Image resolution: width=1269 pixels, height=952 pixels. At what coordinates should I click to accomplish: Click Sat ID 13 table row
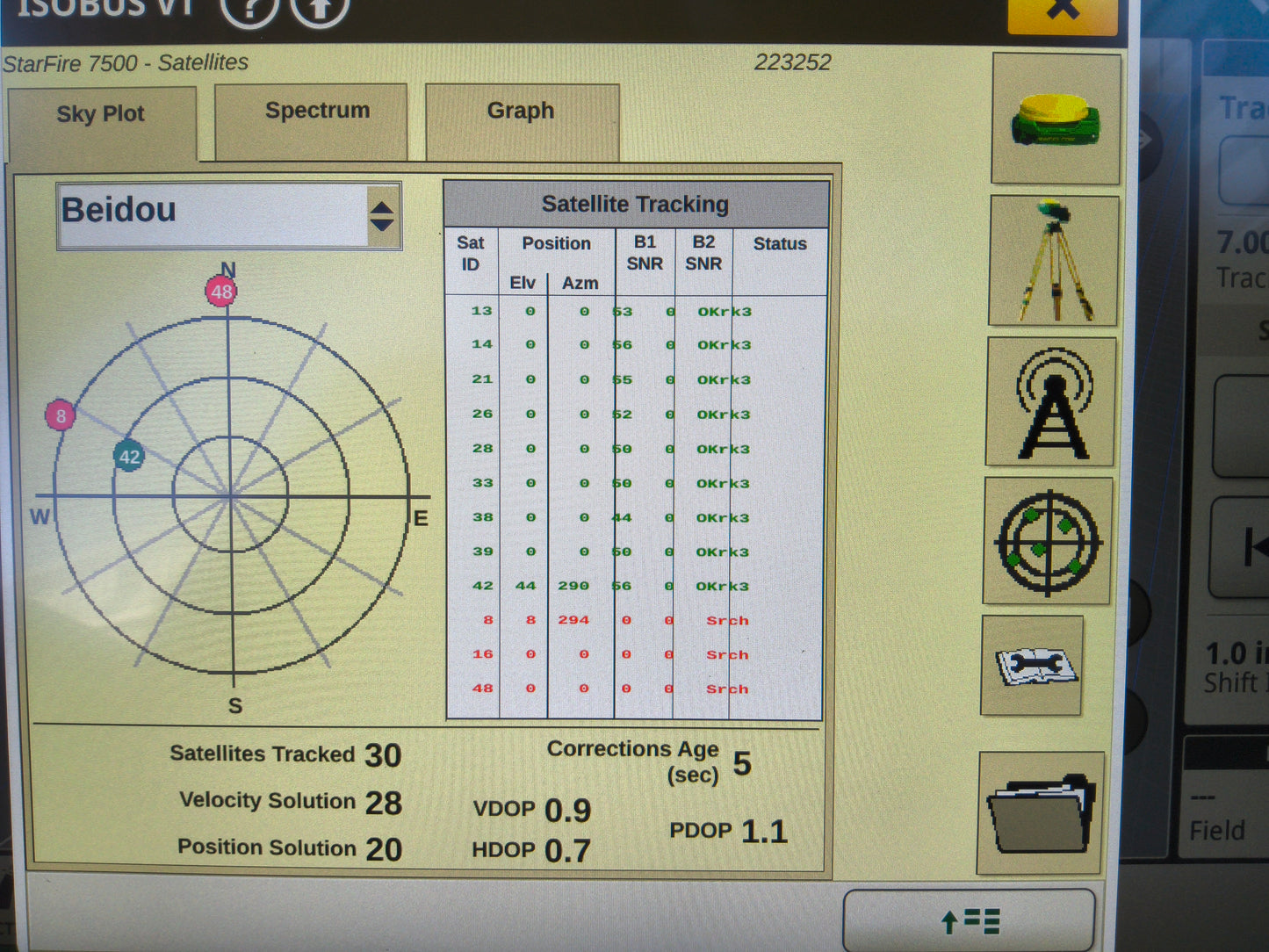[635, 311]
